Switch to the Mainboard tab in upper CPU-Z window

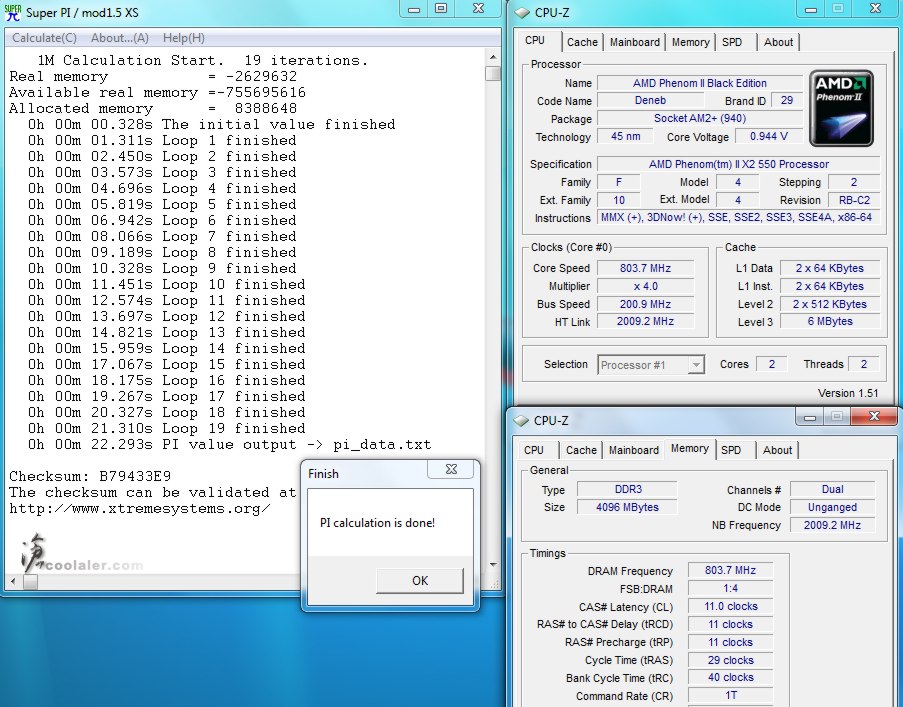click(x=635, y=42)
